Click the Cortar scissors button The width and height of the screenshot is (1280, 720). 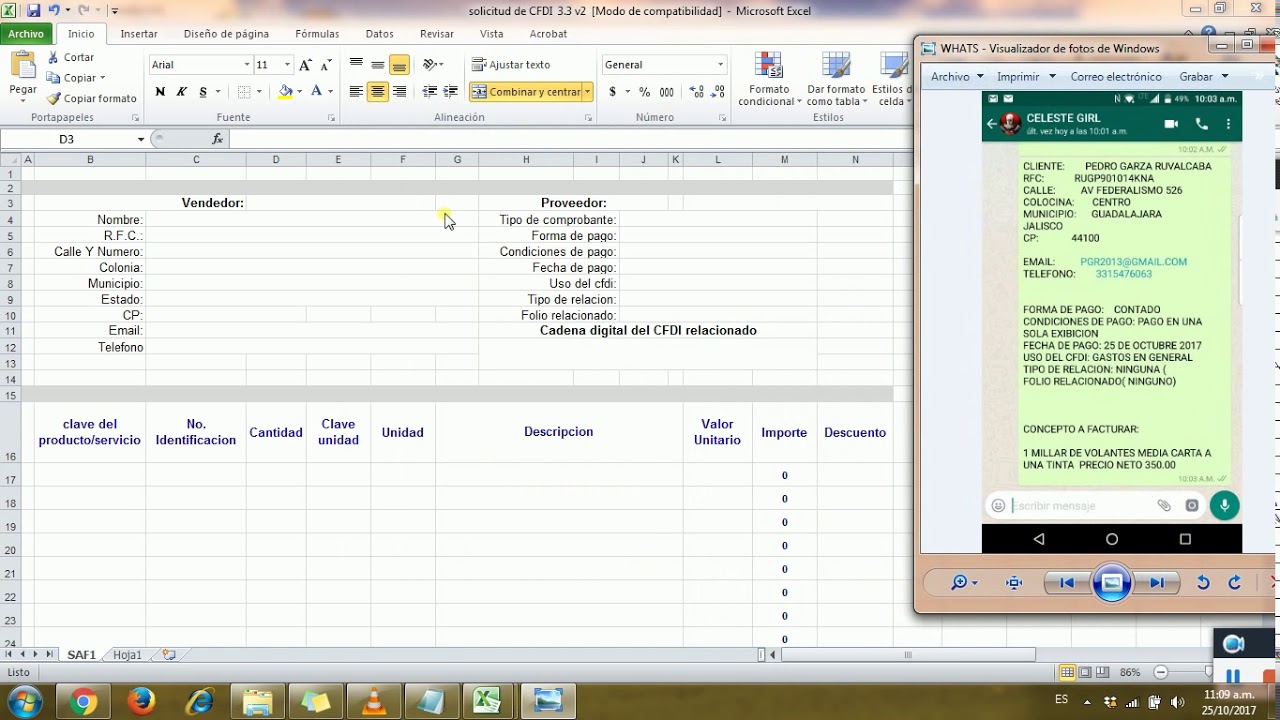click(x=71, y=57)
